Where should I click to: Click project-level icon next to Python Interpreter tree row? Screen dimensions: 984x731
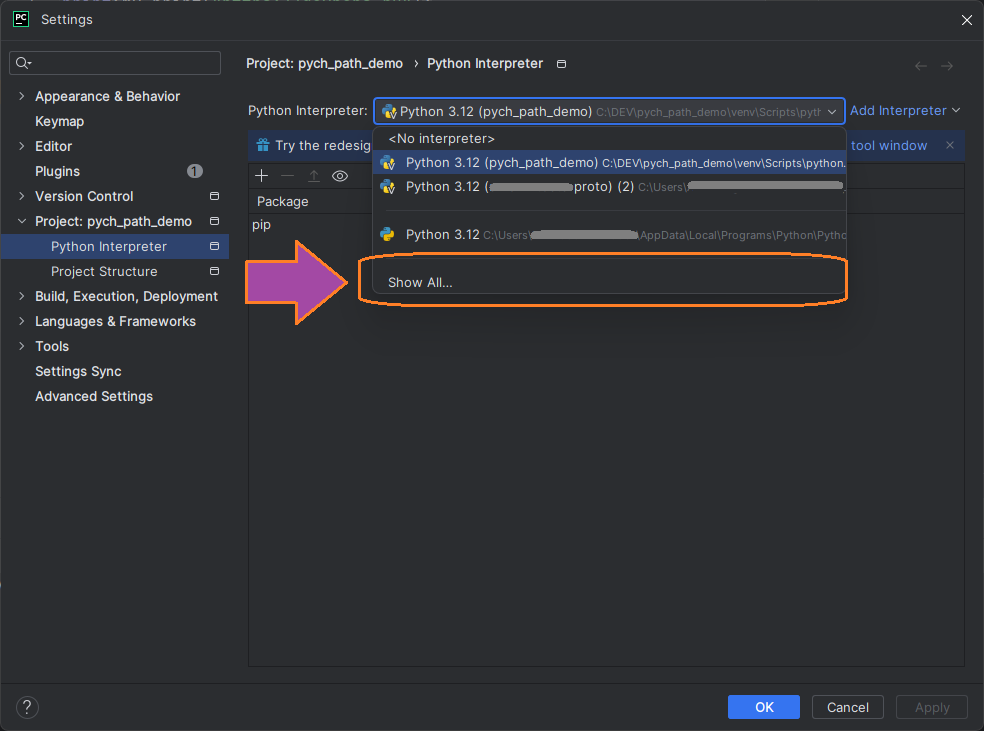[x=214, y=246]
